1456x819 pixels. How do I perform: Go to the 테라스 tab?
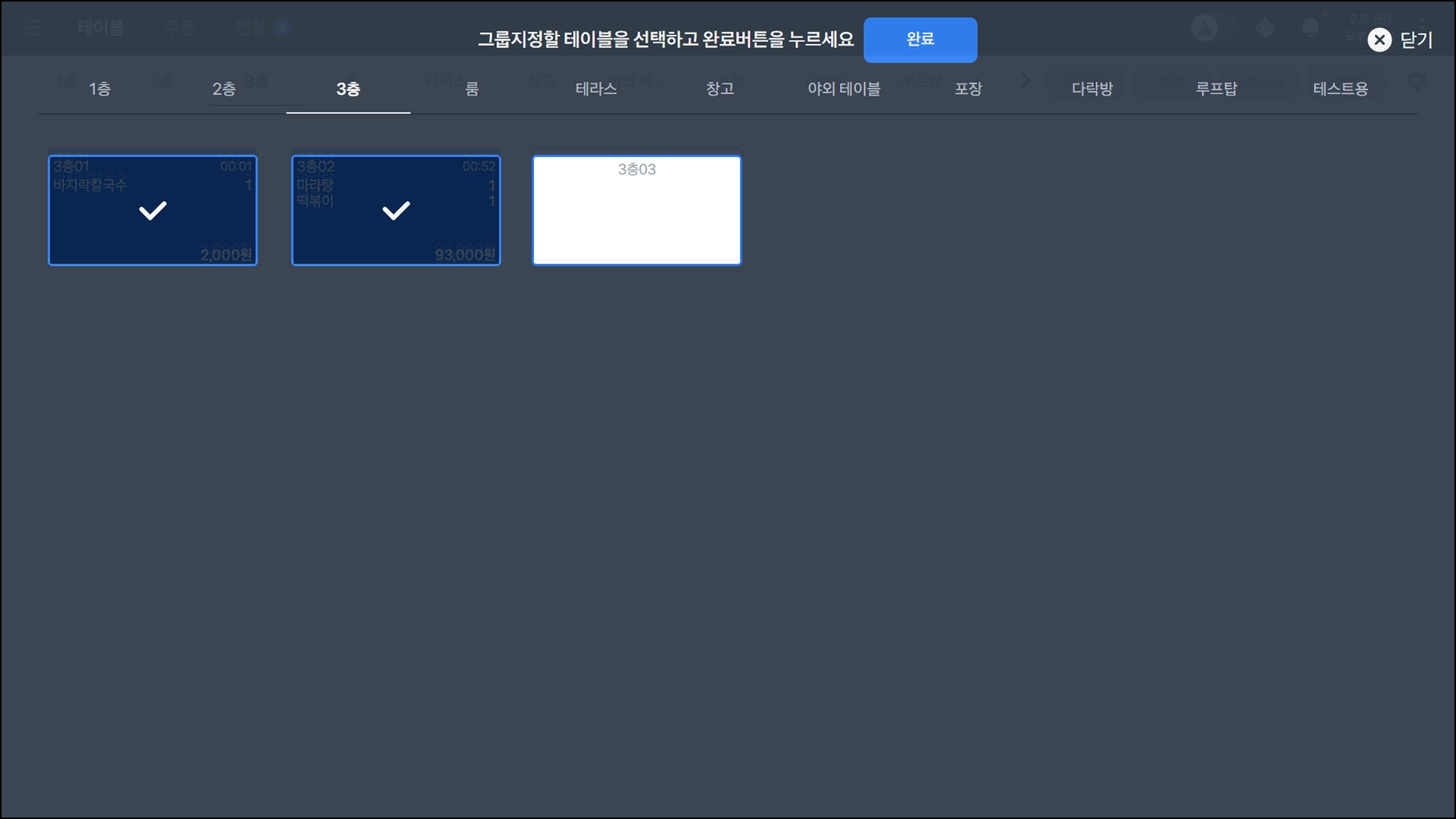[x=596, y=89]
